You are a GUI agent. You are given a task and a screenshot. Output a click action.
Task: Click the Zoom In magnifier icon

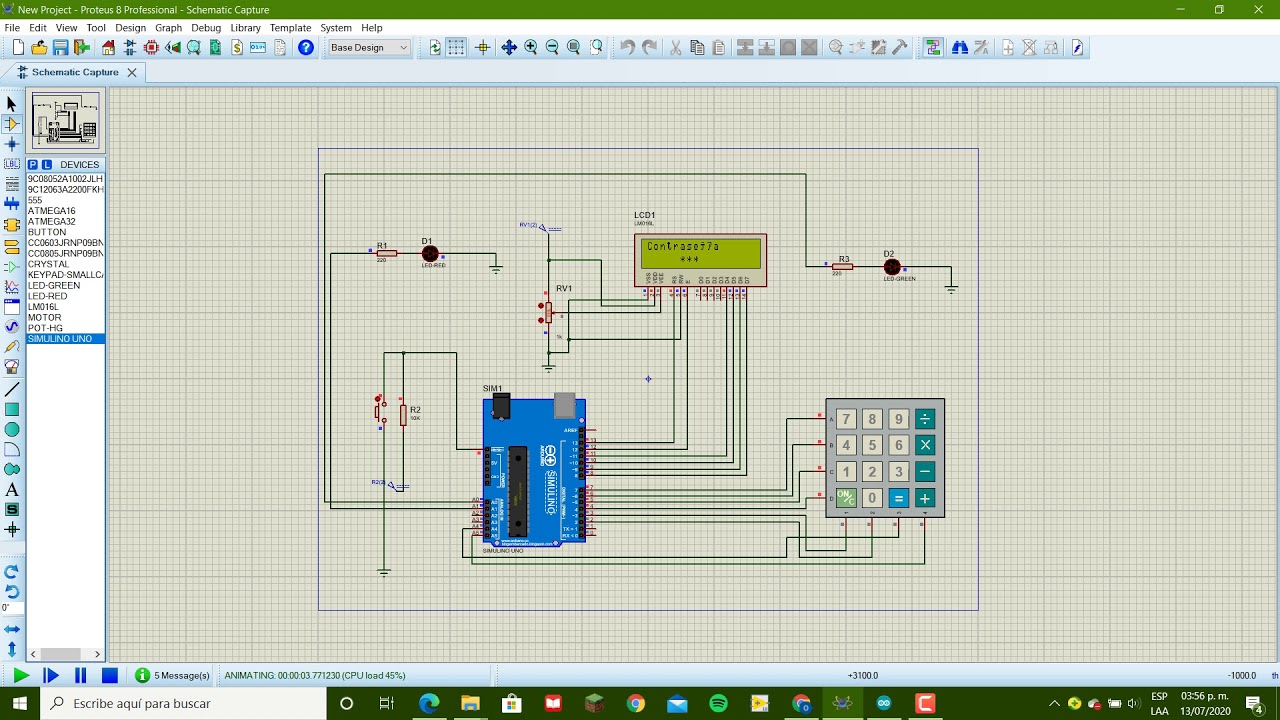[x=531, y=48]
